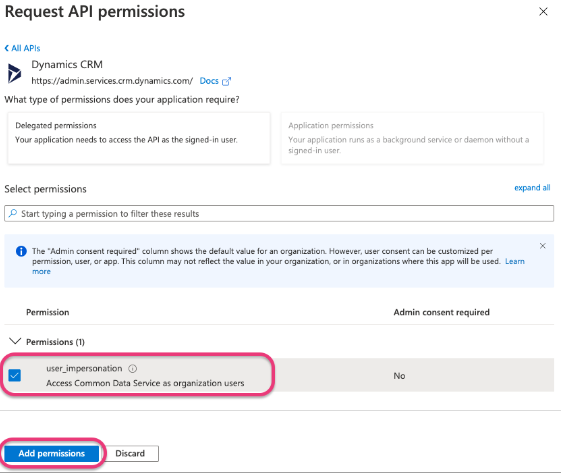Click the info icon next to user_impersonation
This screenshot has width=561, height=473.
coord(132,369)
